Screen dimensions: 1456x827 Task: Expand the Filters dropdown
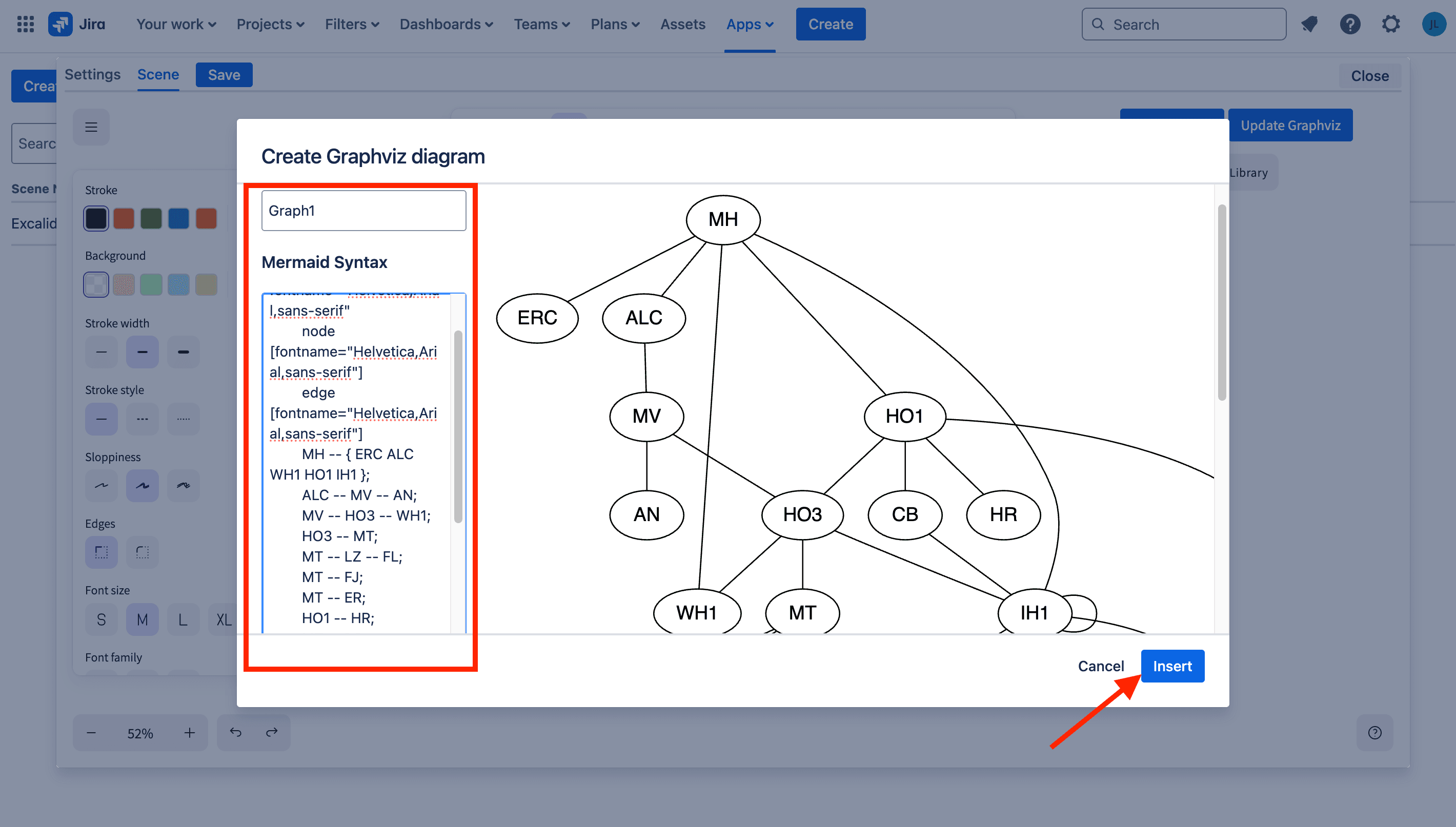click(352, 25)
